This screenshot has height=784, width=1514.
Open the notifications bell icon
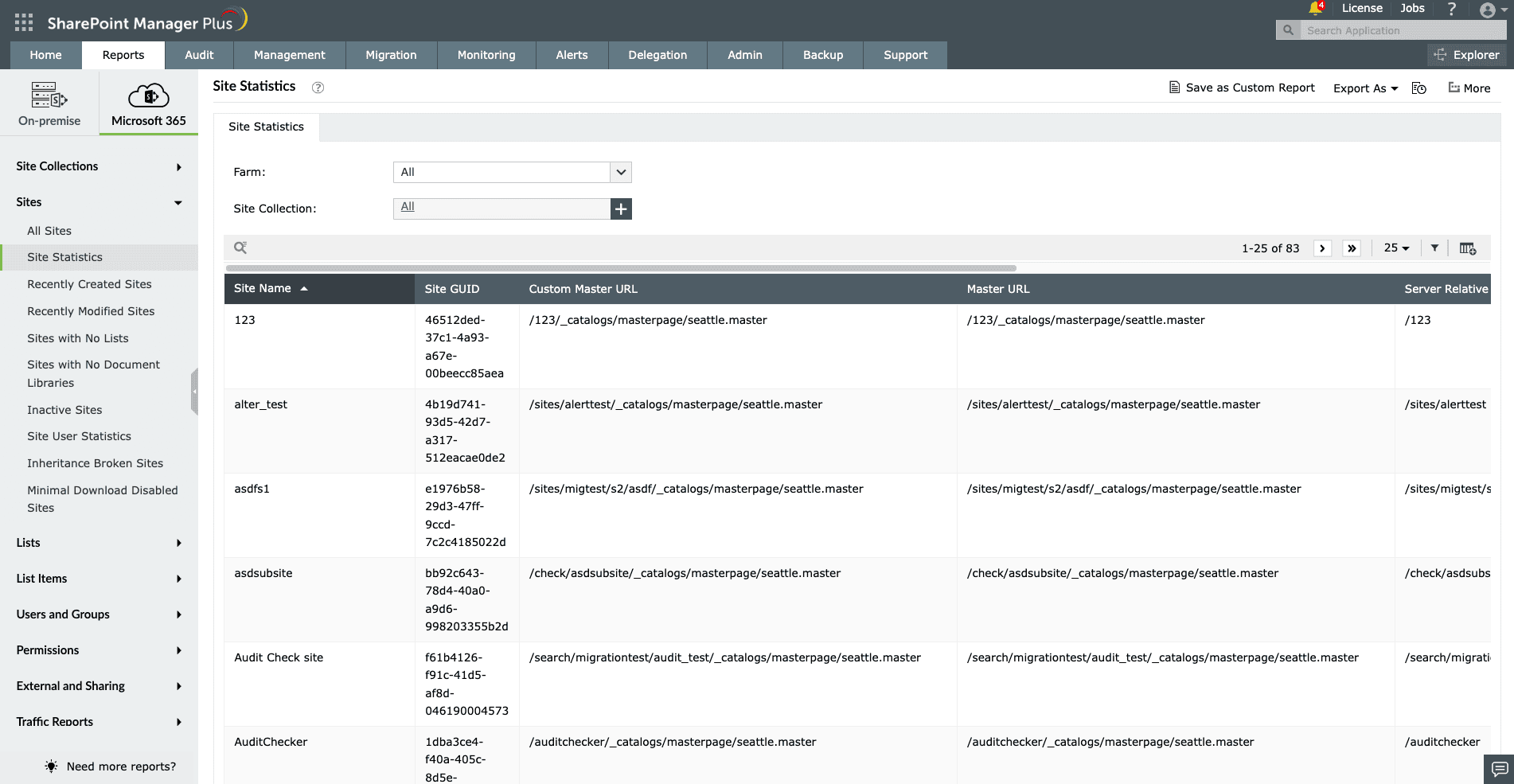point(1315,9)
